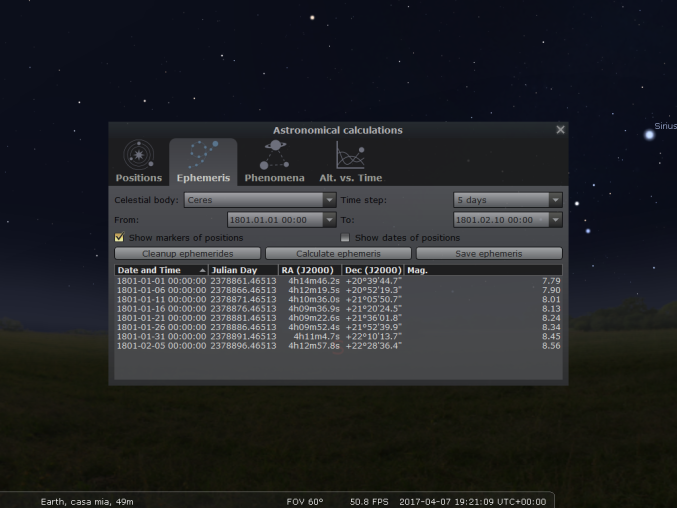Switch to the Ephemeris tab label

(x=203, y=178)
